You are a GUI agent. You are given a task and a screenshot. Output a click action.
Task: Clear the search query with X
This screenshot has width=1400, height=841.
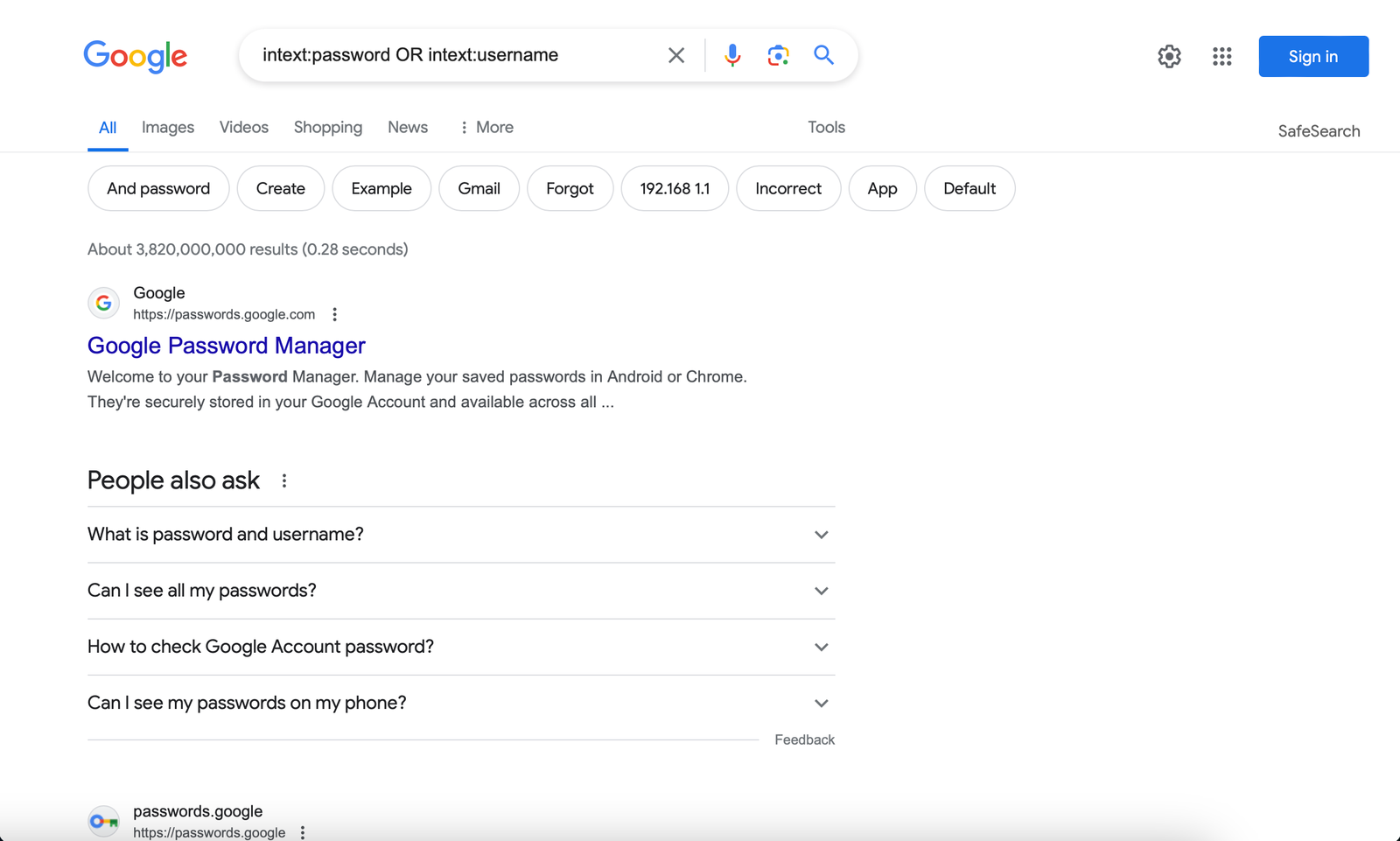pos(676,55)
